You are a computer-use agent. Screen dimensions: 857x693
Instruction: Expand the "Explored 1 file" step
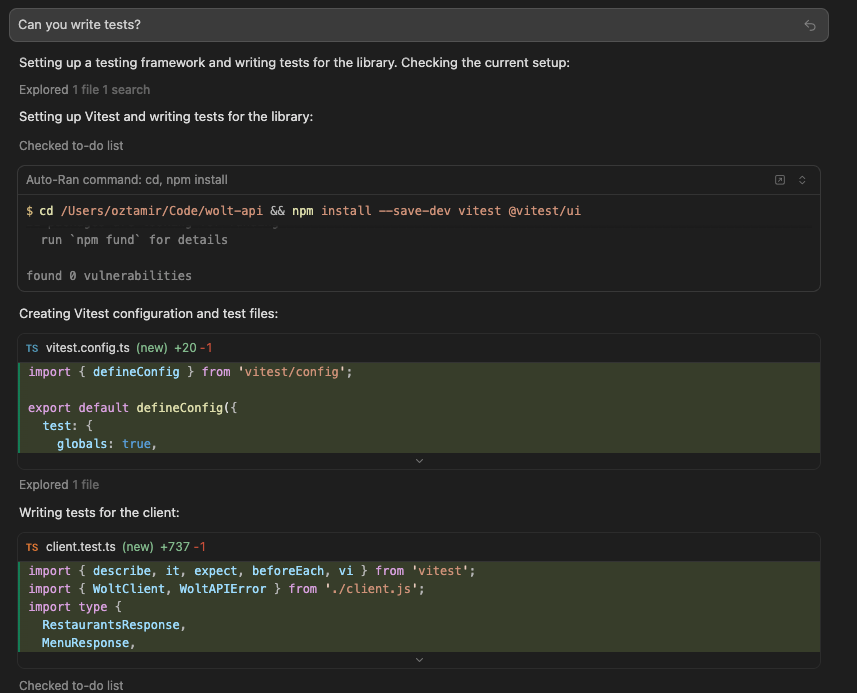click(x=59, y=485)
